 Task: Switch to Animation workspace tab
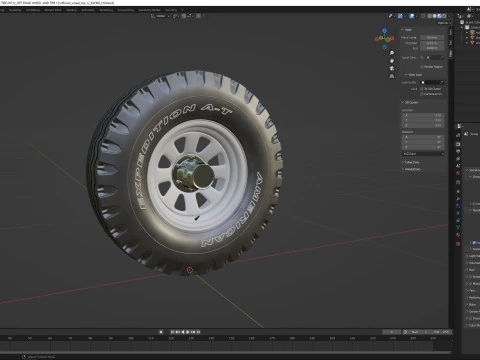88,10
